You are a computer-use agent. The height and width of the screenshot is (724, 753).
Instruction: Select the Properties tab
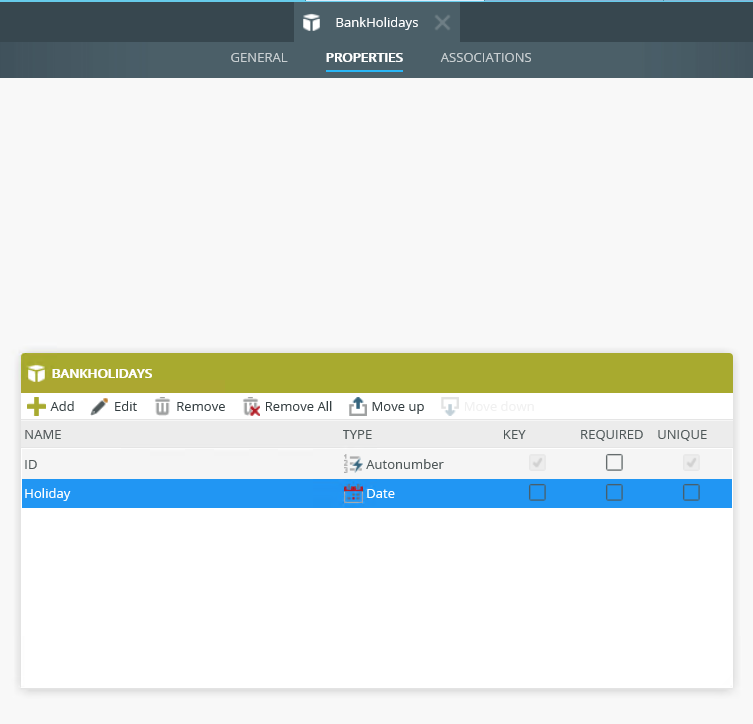[364, 57]
